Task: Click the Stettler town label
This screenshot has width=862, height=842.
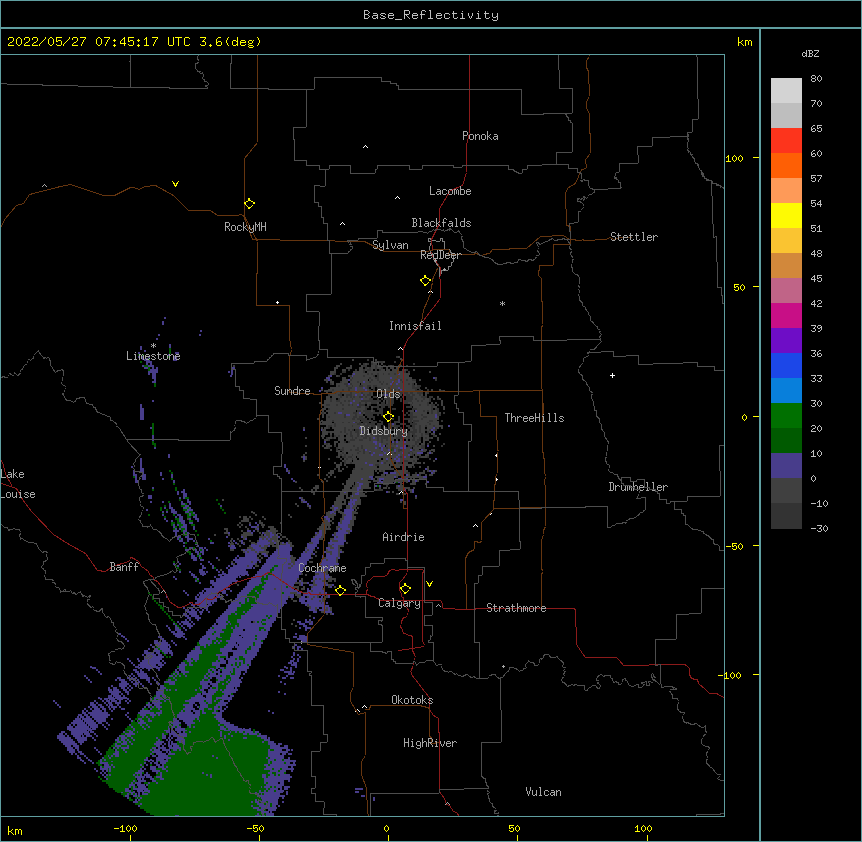Action: point(634,237)
